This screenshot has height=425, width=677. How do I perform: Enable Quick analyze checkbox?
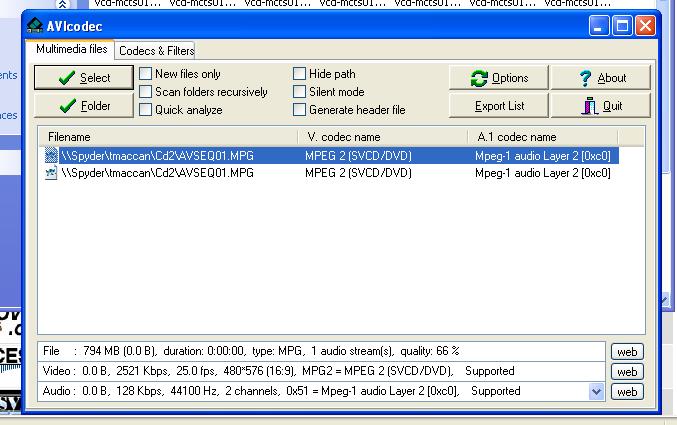(146, 110)
